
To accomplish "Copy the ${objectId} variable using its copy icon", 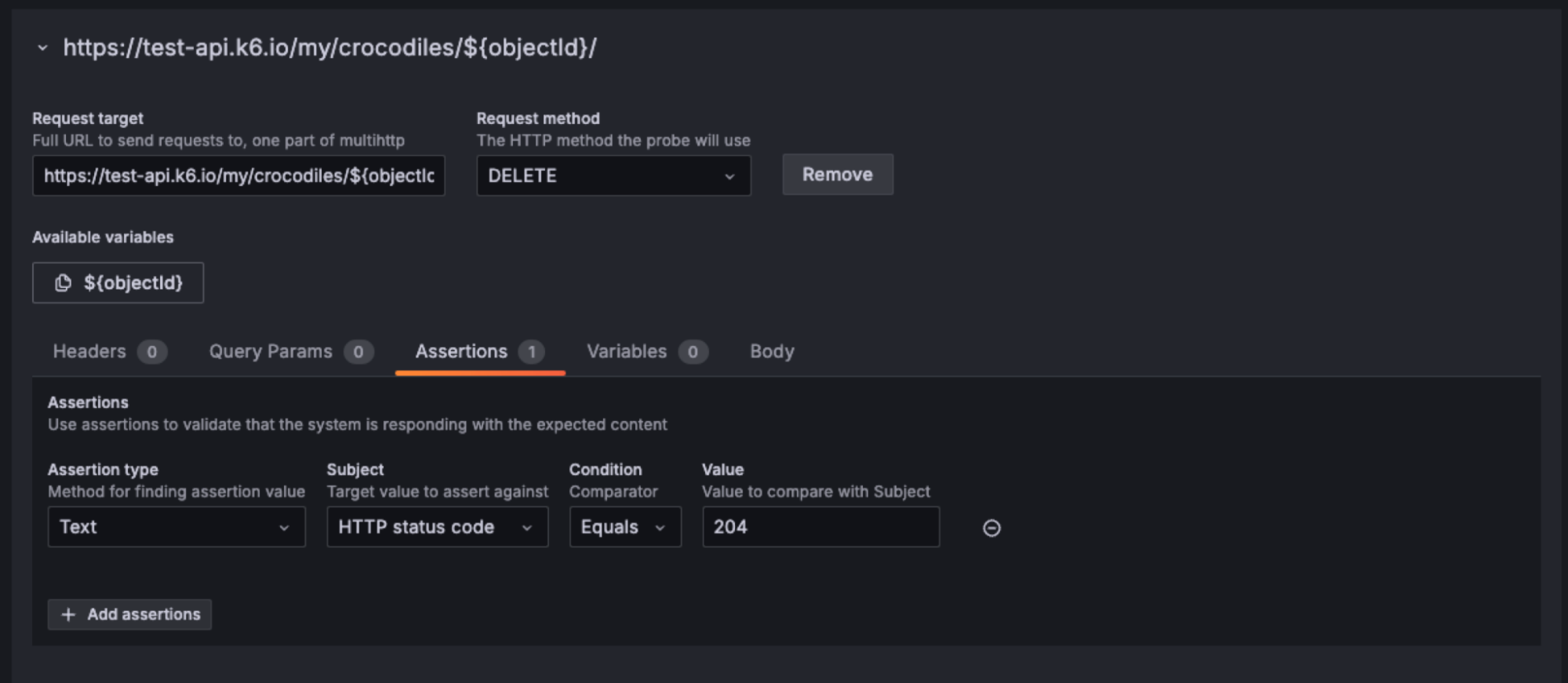I will (x=64, y=283).
